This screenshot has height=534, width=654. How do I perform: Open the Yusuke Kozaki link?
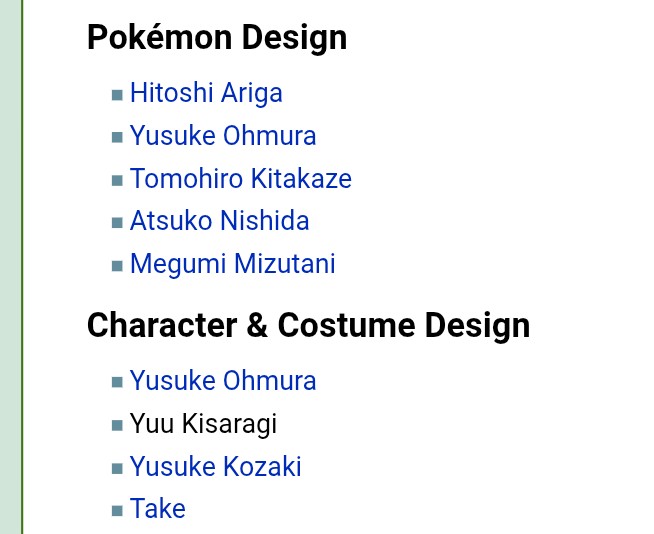pos(215,467)
